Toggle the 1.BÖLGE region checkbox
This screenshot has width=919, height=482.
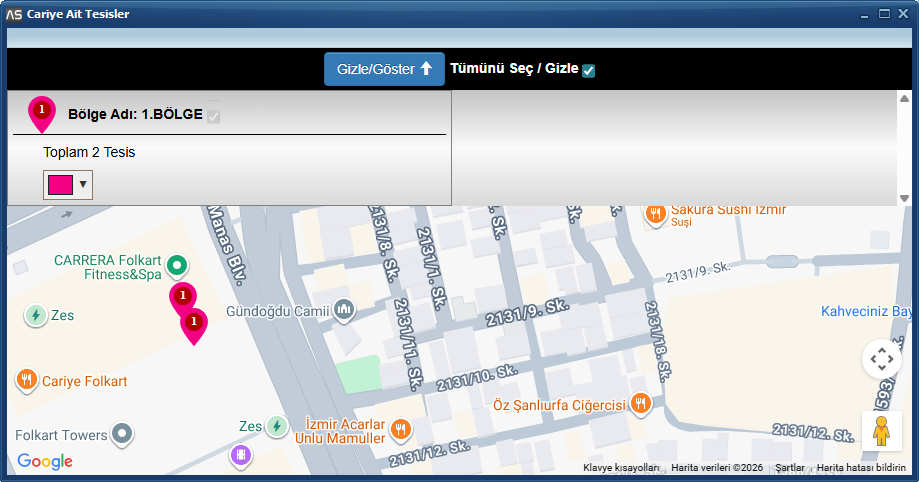213,116
